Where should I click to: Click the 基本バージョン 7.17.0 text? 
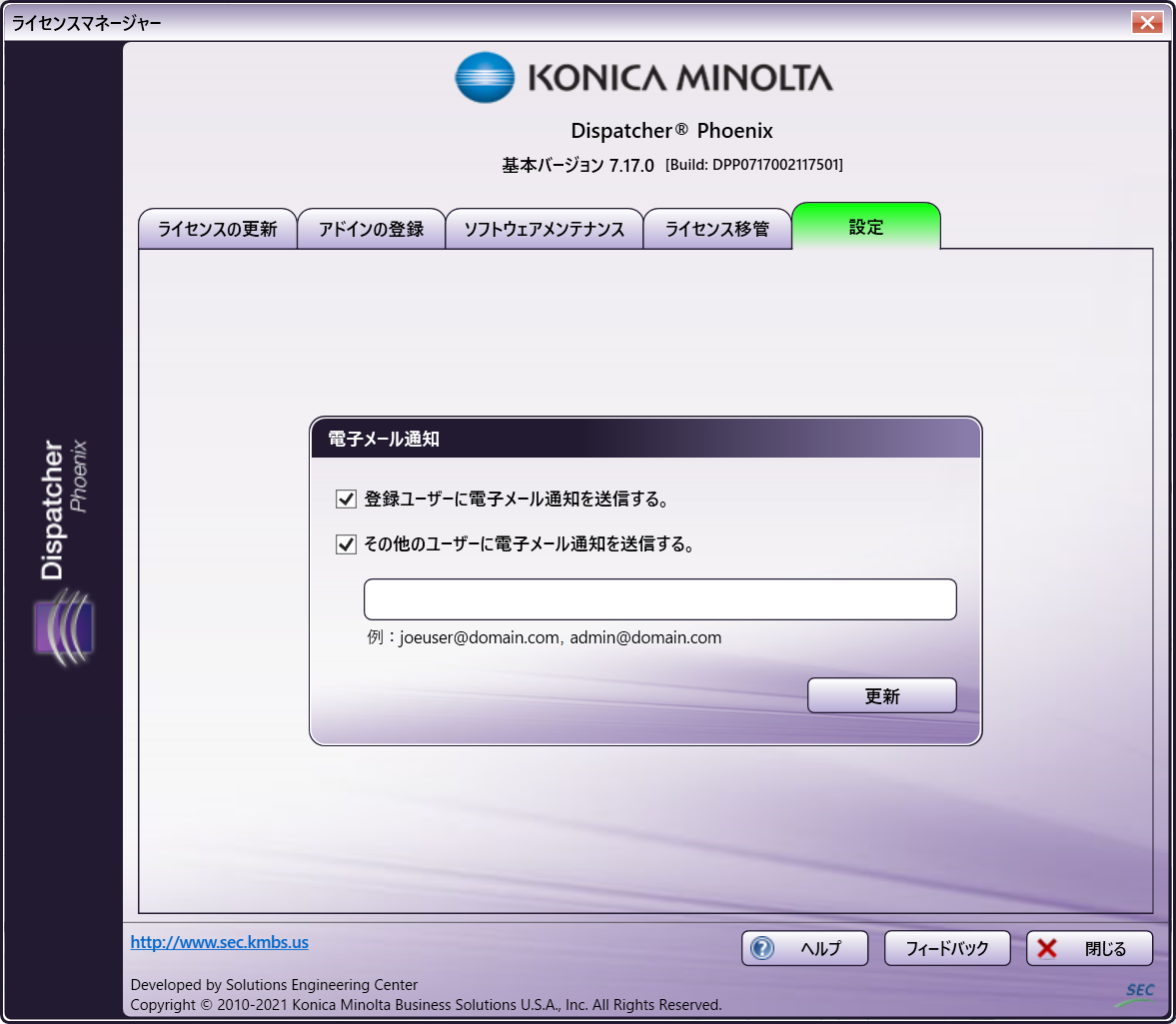[578, 165]
